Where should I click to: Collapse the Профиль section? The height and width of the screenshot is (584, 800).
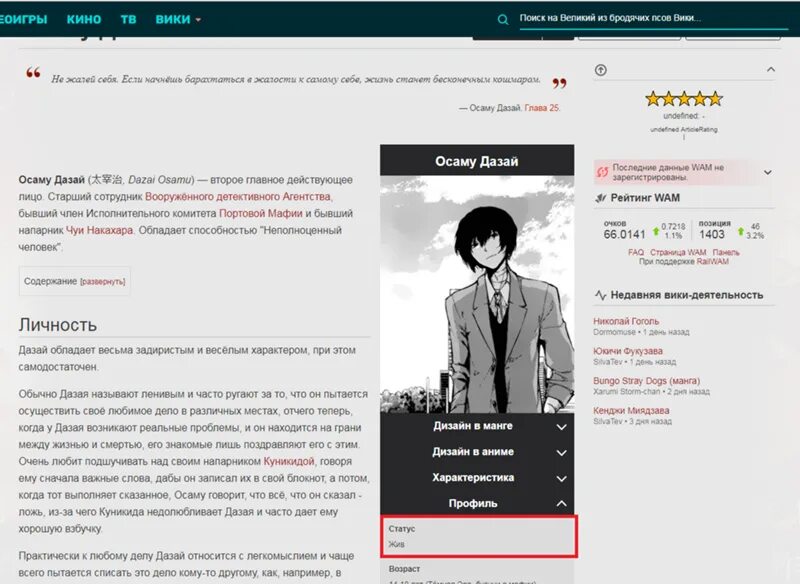(x=477, y=504)
